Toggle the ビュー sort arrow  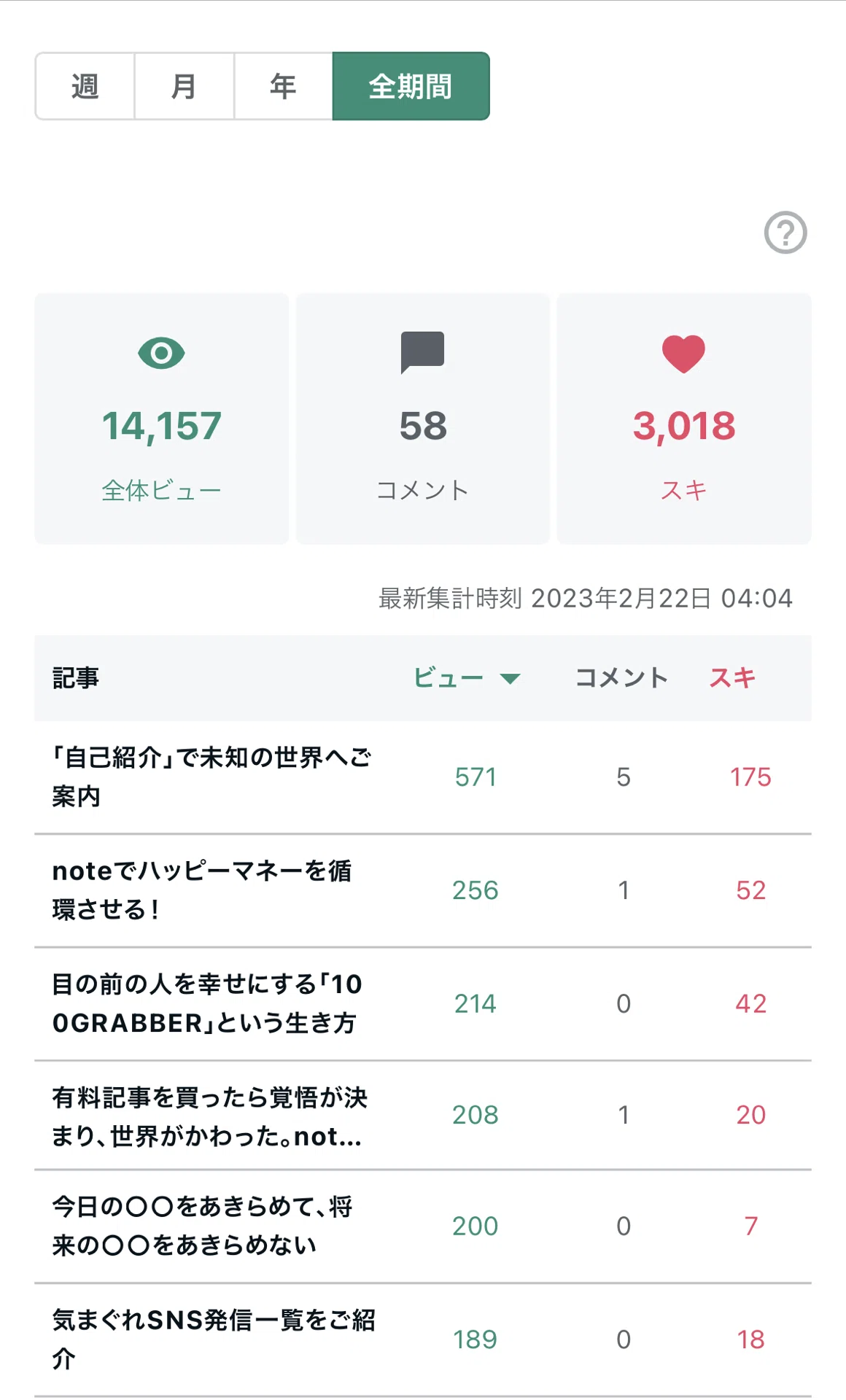coord(510,679)
